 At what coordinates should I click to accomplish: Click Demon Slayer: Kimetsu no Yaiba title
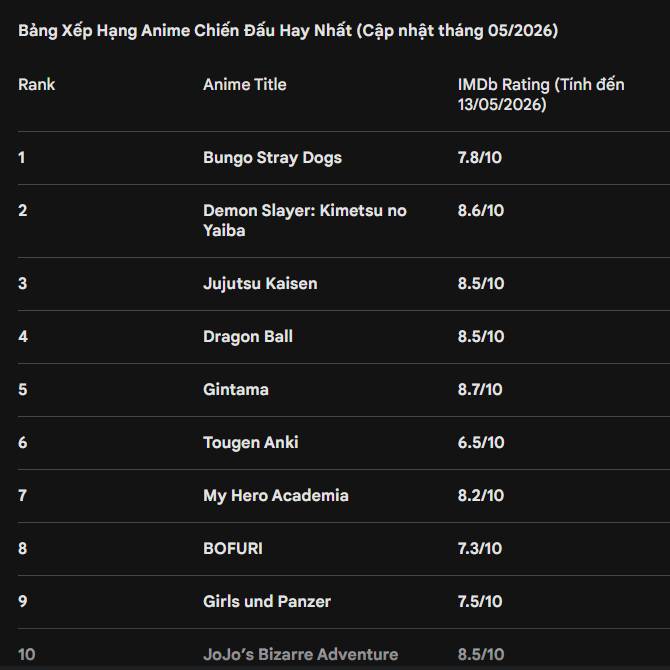click(x=305, y=220)
